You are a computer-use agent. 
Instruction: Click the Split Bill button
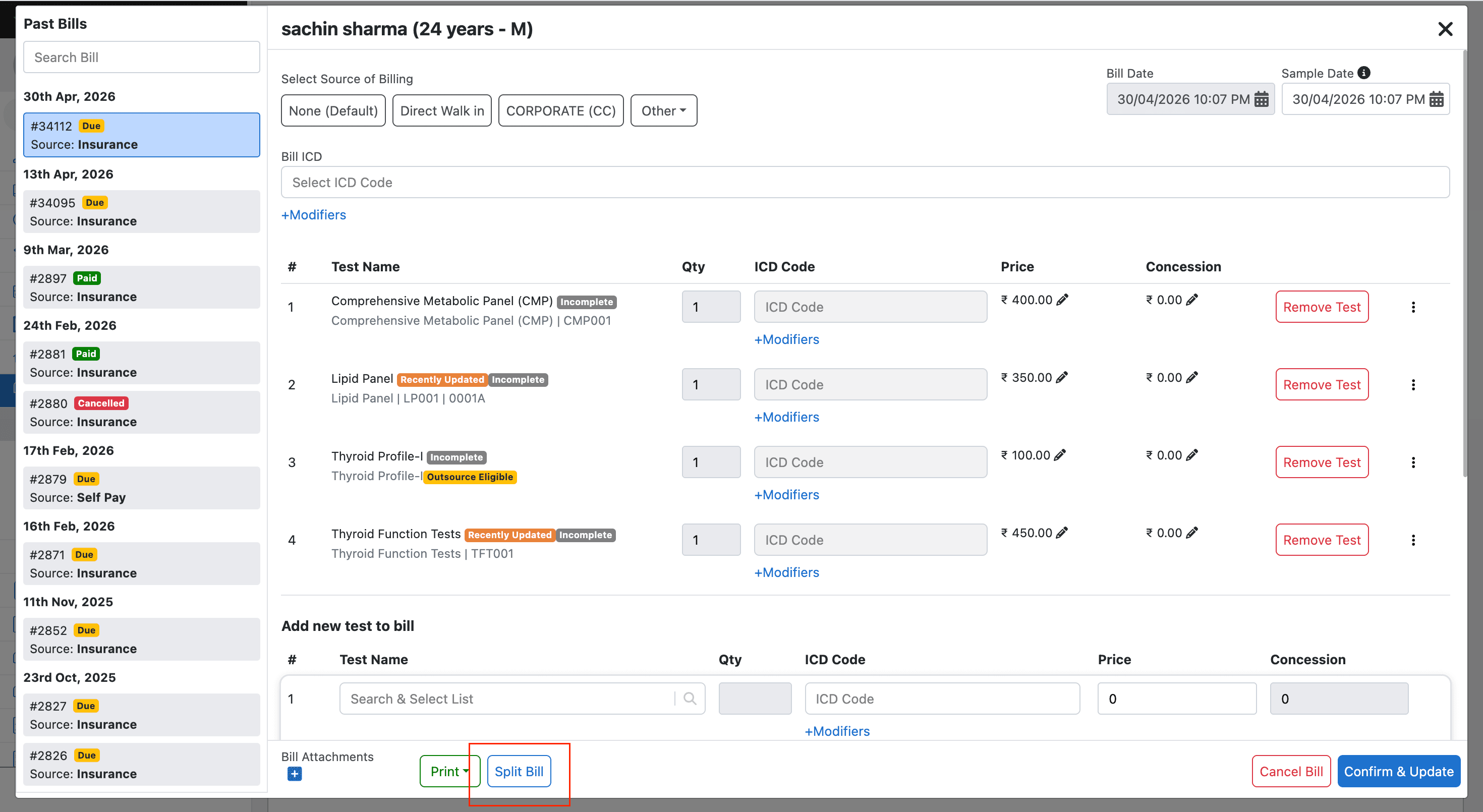pyautogui.click(x=519, y=771)
